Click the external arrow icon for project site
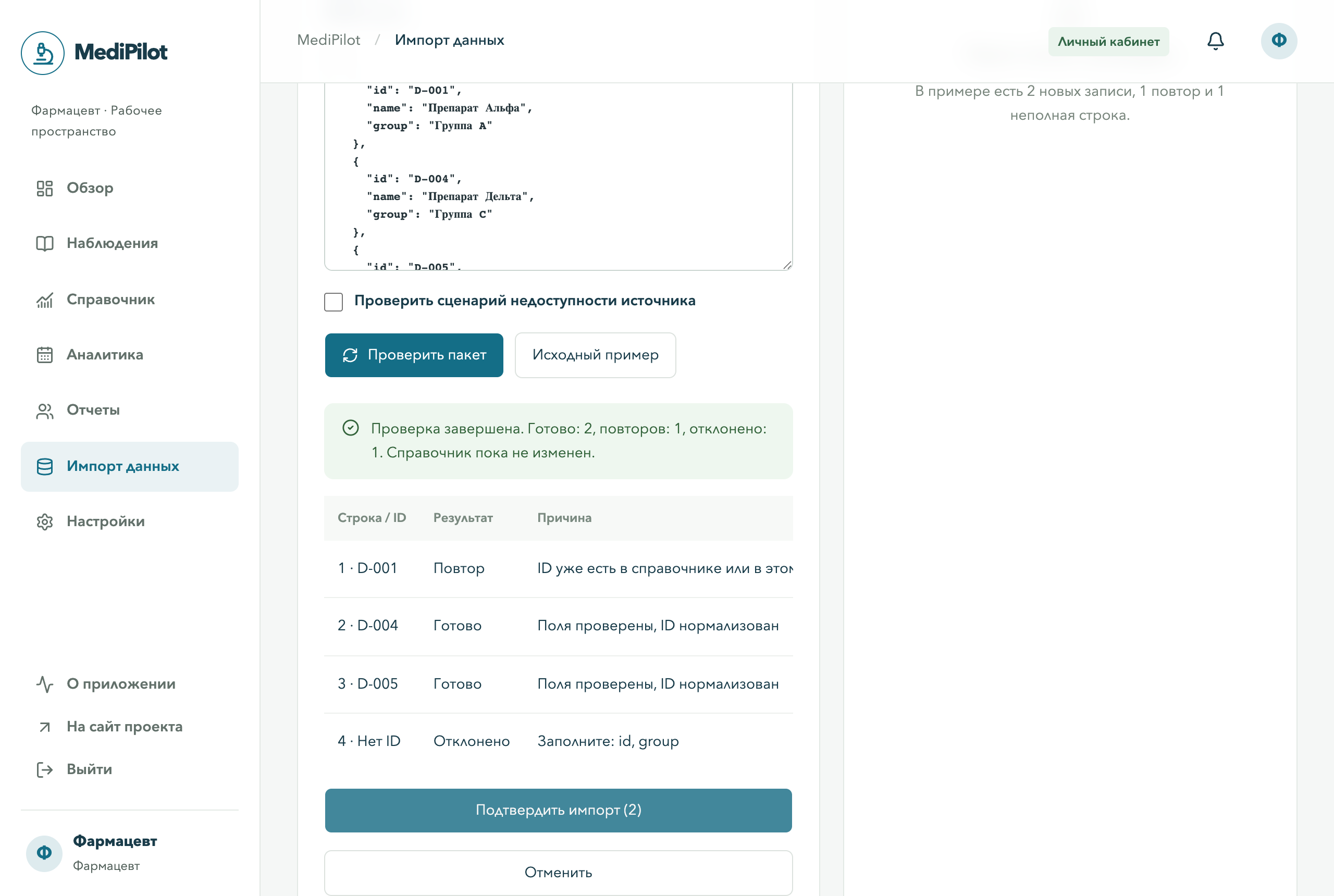Viewport: 1334px width, 896px height. click(45, 727)
